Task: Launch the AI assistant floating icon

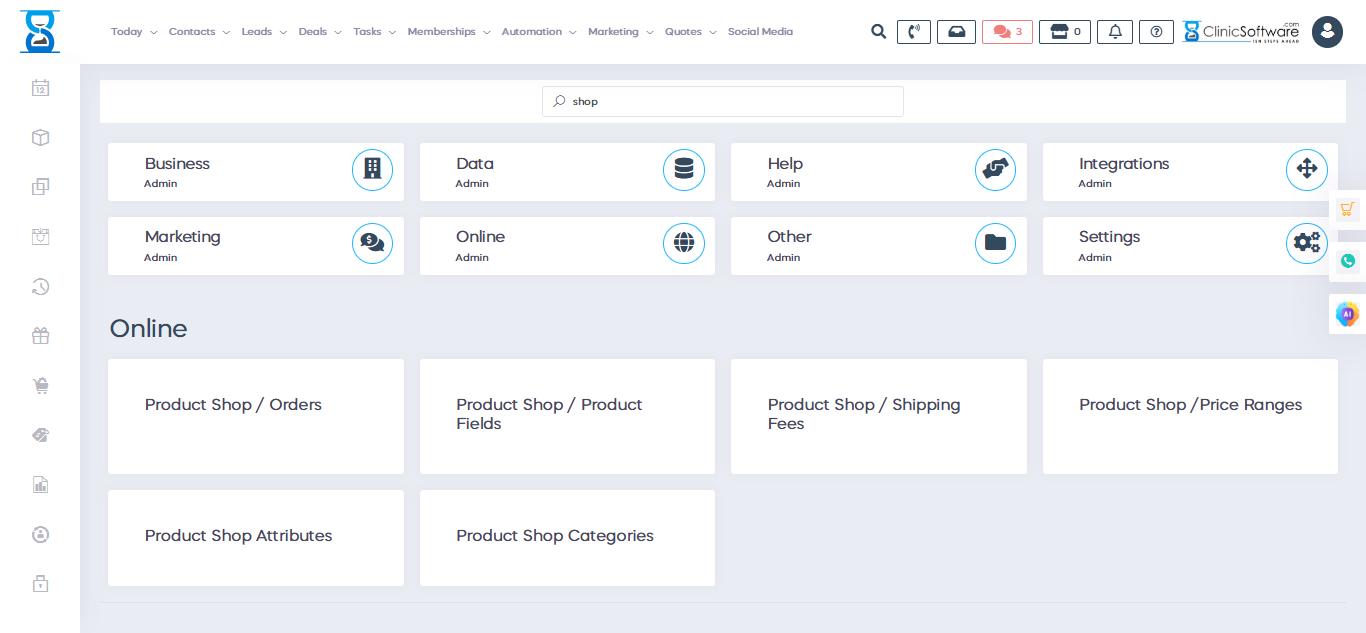Action: (1347, 313)
